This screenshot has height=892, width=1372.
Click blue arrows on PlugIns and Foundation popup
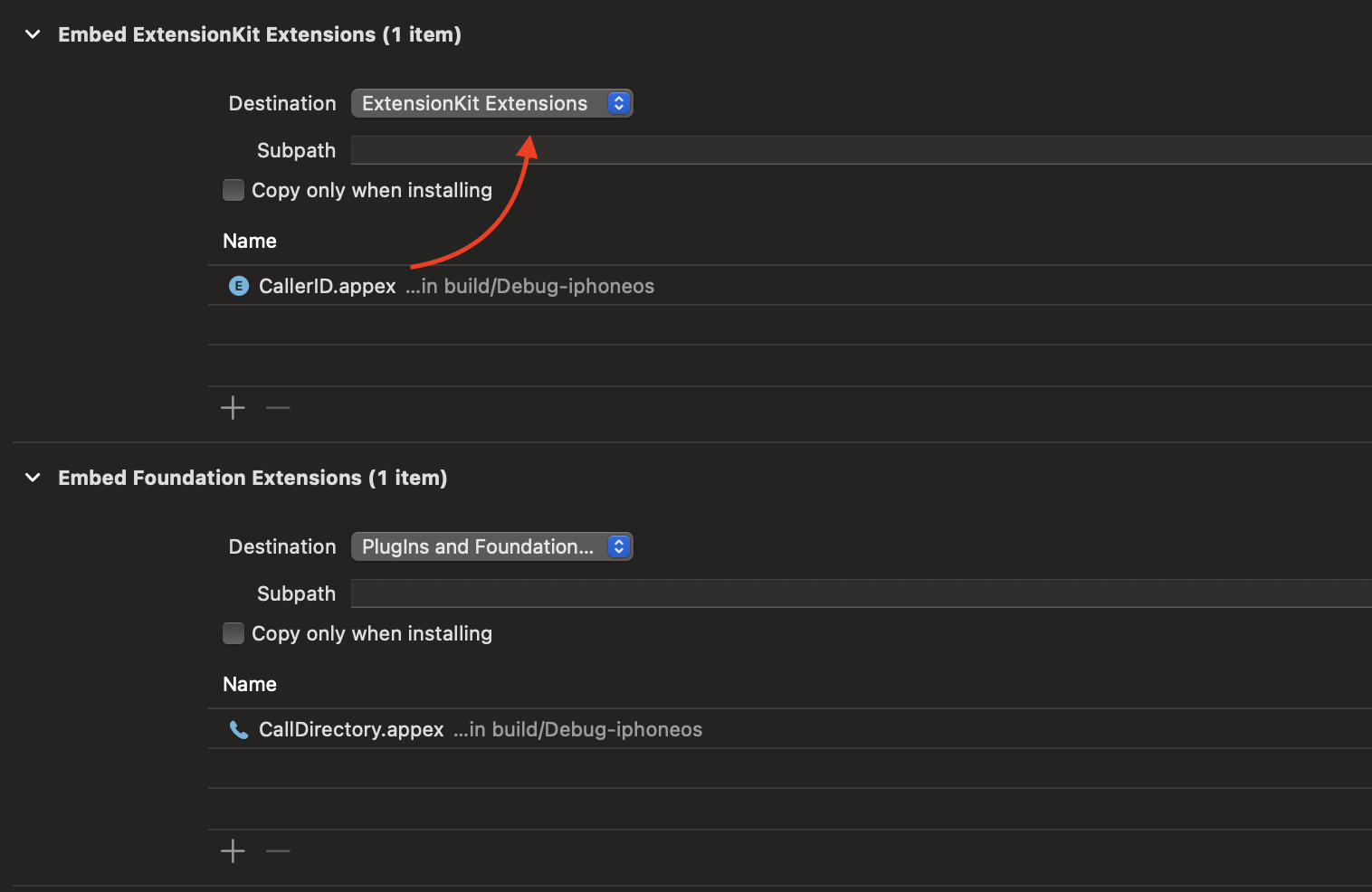(x=618, y=547)
